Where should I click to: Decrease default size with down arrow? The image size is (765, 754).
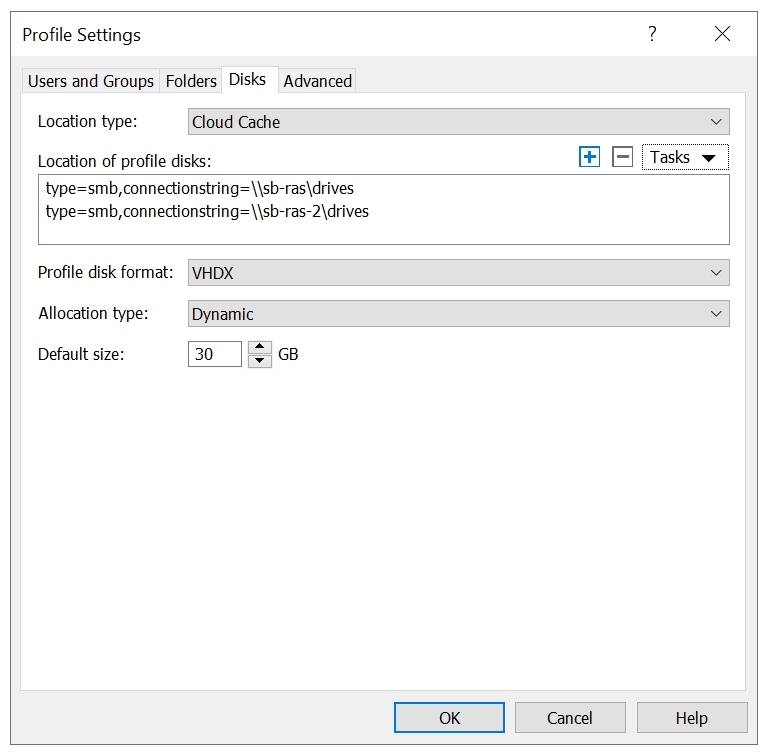pyautogui.click(x=259, y=361)
